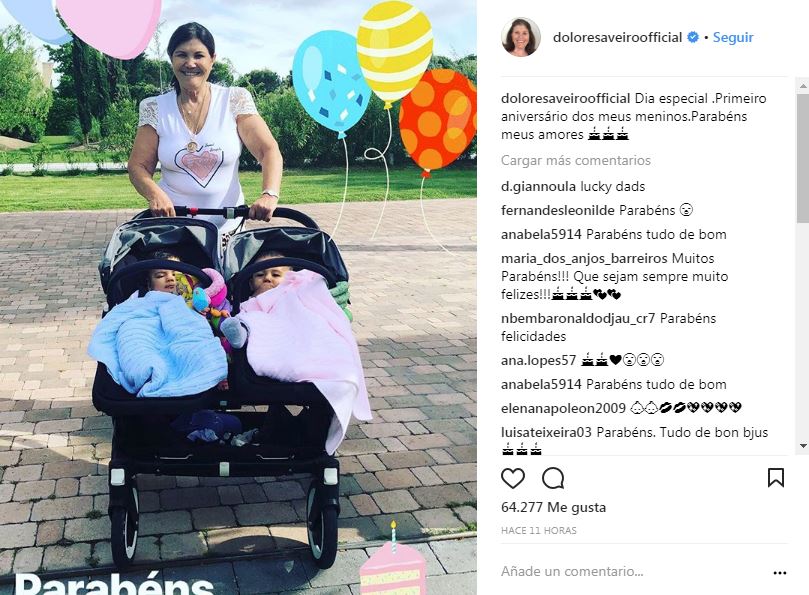Open d.giannoula commenter profile
Screen dimensions: 809x595
538,186
